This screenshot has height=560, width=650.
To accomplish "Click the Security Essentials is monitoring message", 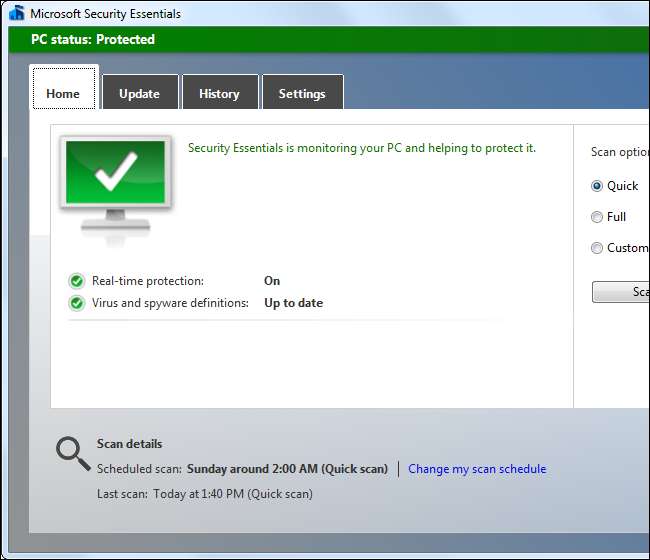I will coord(362,148).
